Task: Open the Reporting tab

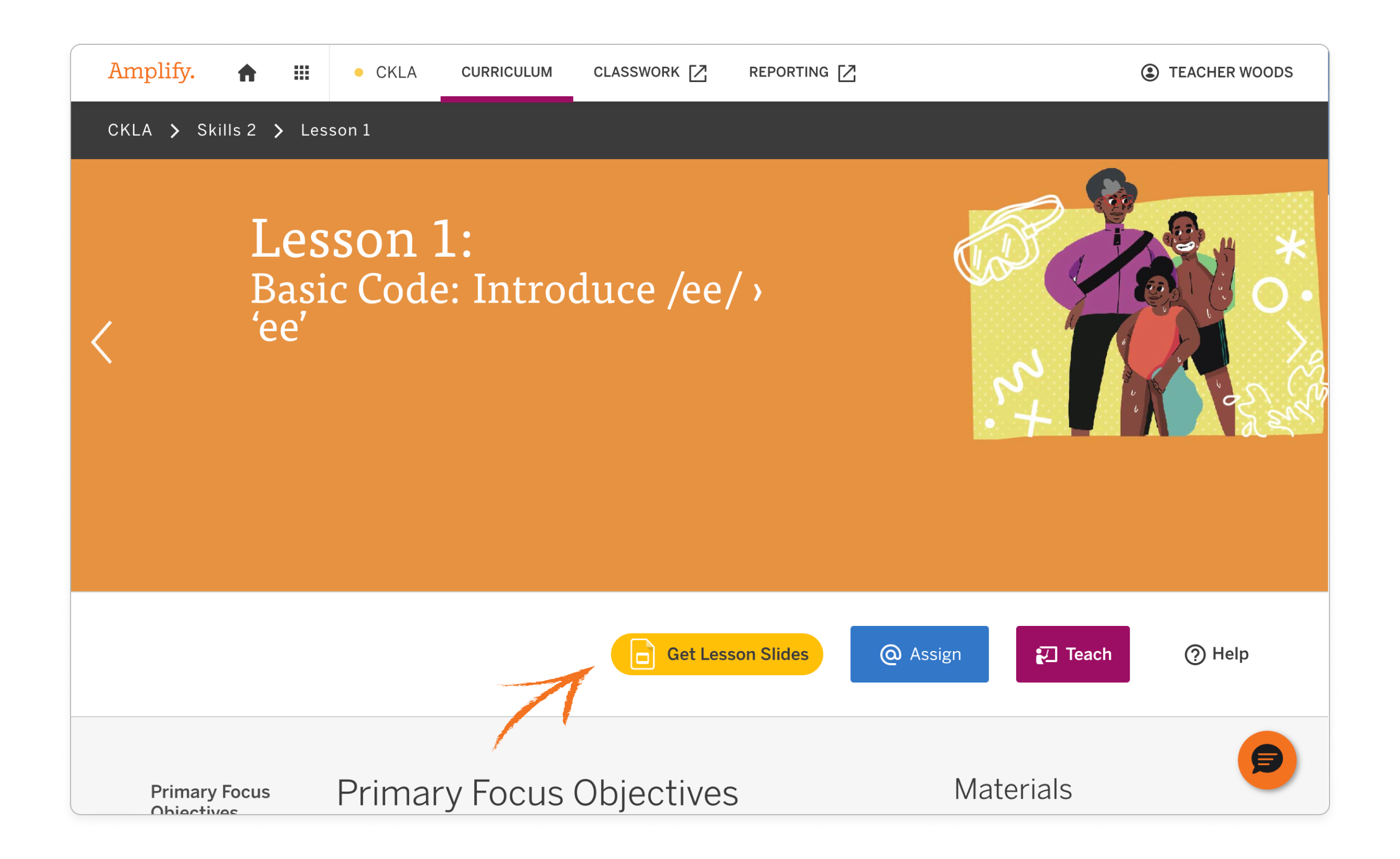Action: click(x=788, y=73)
